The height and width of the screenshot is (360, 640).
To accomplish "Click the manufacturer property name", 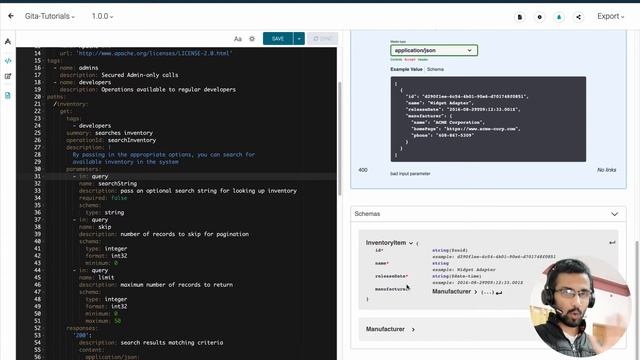I will click(390, 289).
